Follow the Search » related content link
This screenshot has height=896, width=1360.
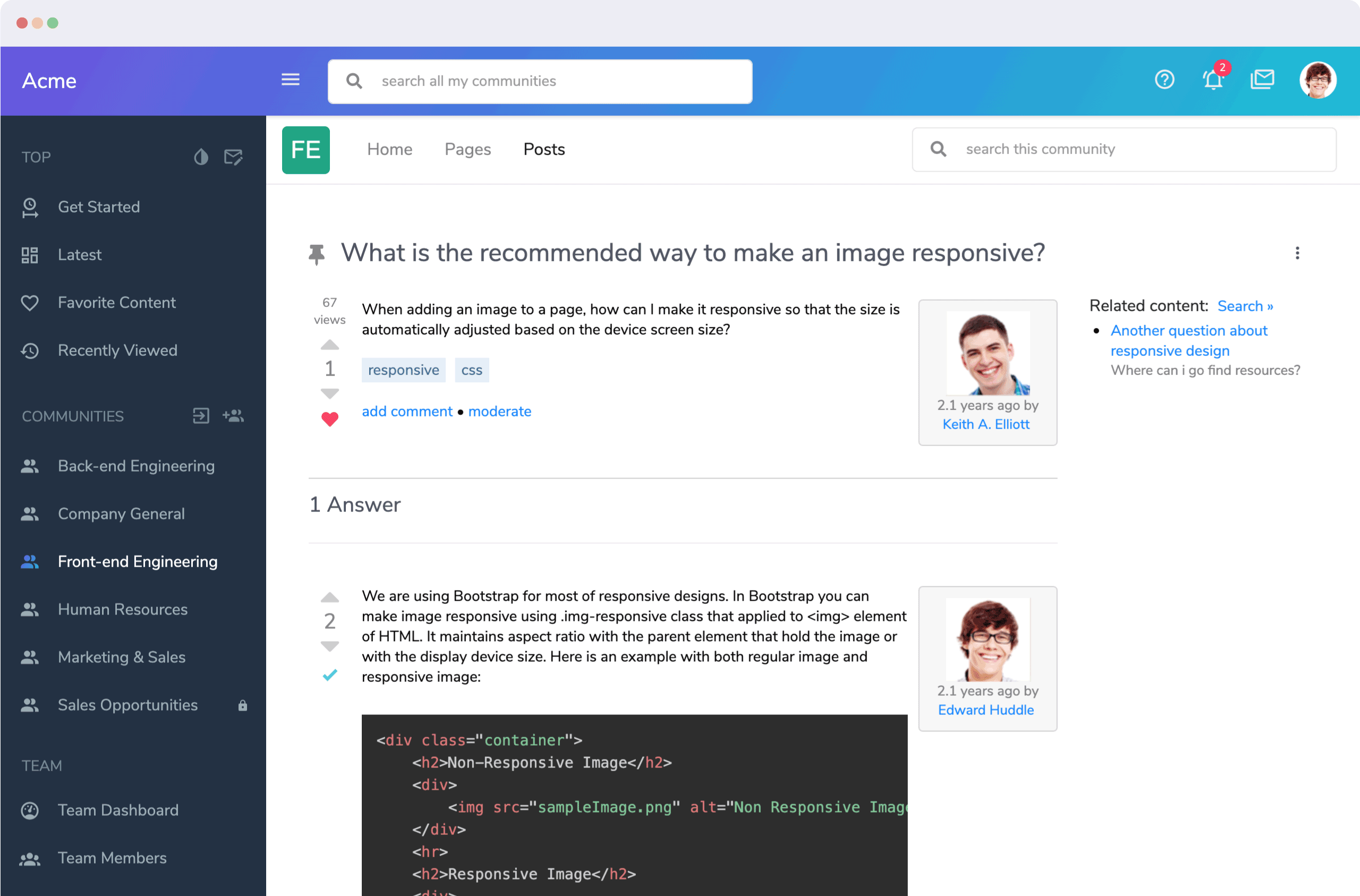tap(1246, 306)
